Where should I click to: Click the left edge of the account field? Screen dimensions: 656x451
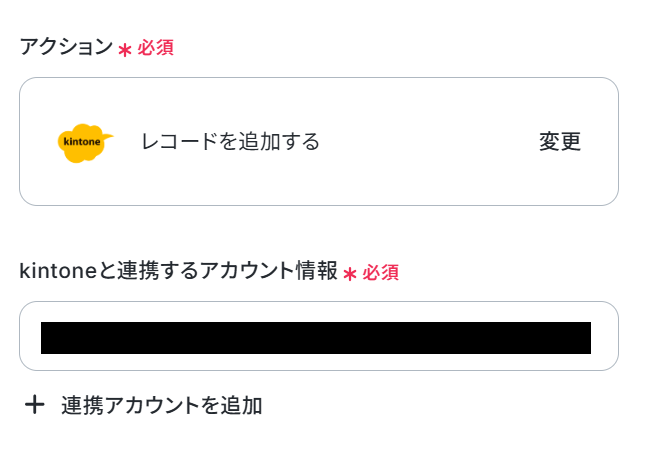(29, 336)
